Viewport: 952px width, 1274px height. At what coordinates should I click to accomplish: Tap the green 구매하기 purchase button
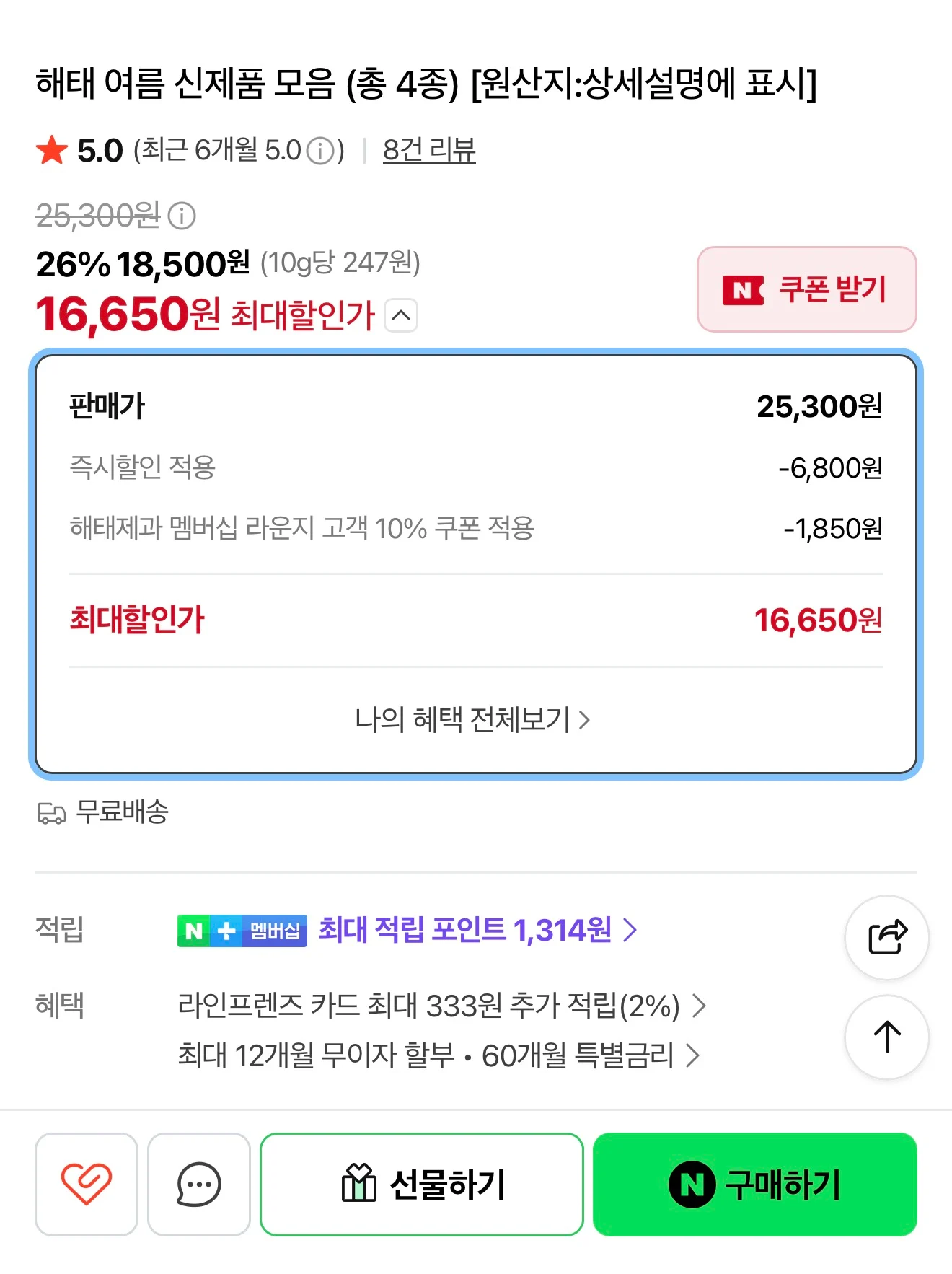click(x=755, y=1184)
